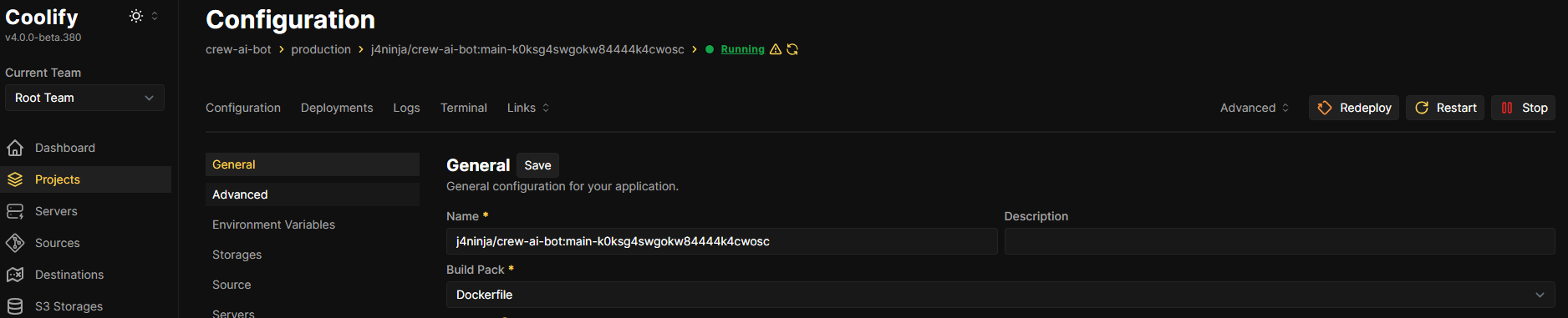The width and height of the screenshot is (1568, 318).
Task: Click the yellow warning triangle icon
Action: click(x=776, y=49)
